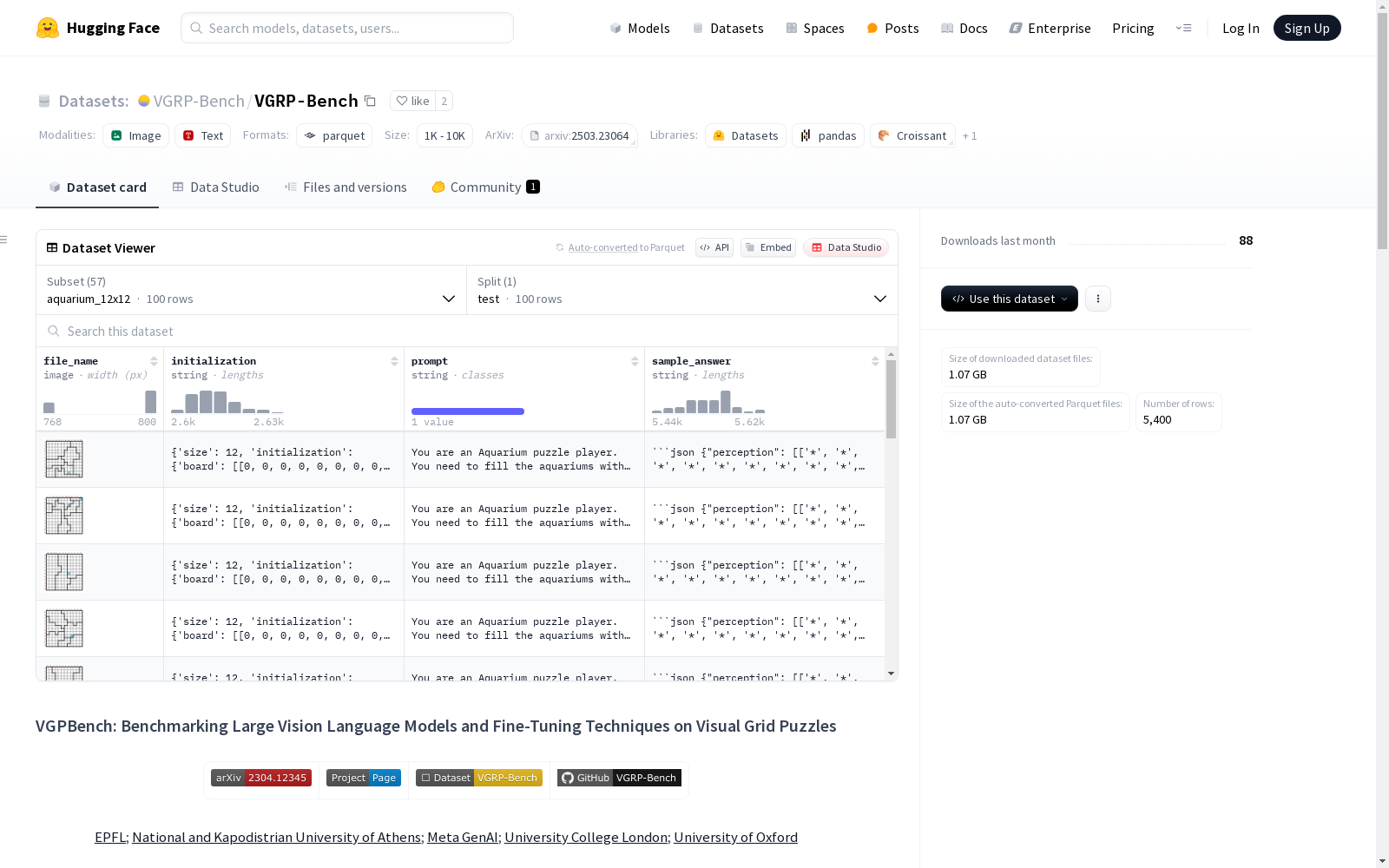This screenshot has height=868, width=1389.
Task: Open the University College London link
Action: 586,838
